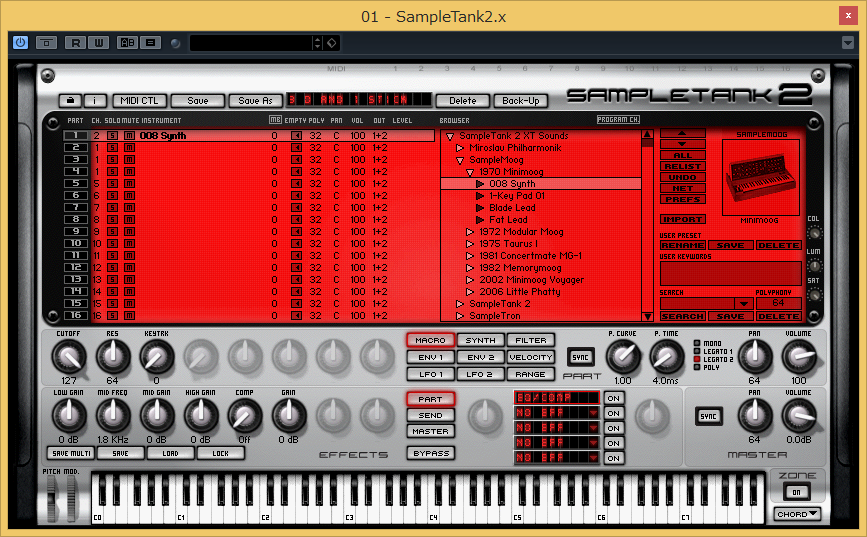
Task: Click the info i button
Action: (x=95, y=101)
